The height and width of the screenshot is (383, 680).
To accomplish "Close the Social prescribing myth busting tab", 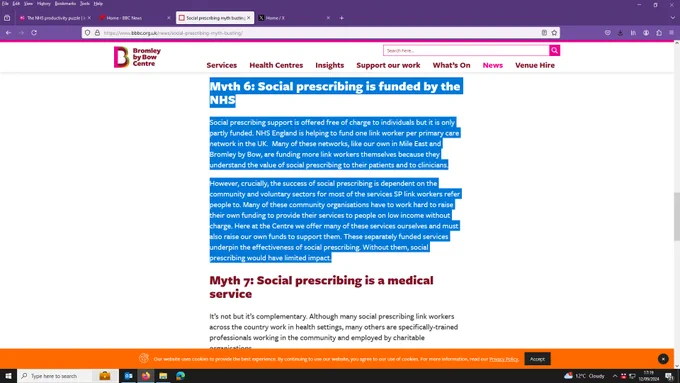I will coord(248,18).
